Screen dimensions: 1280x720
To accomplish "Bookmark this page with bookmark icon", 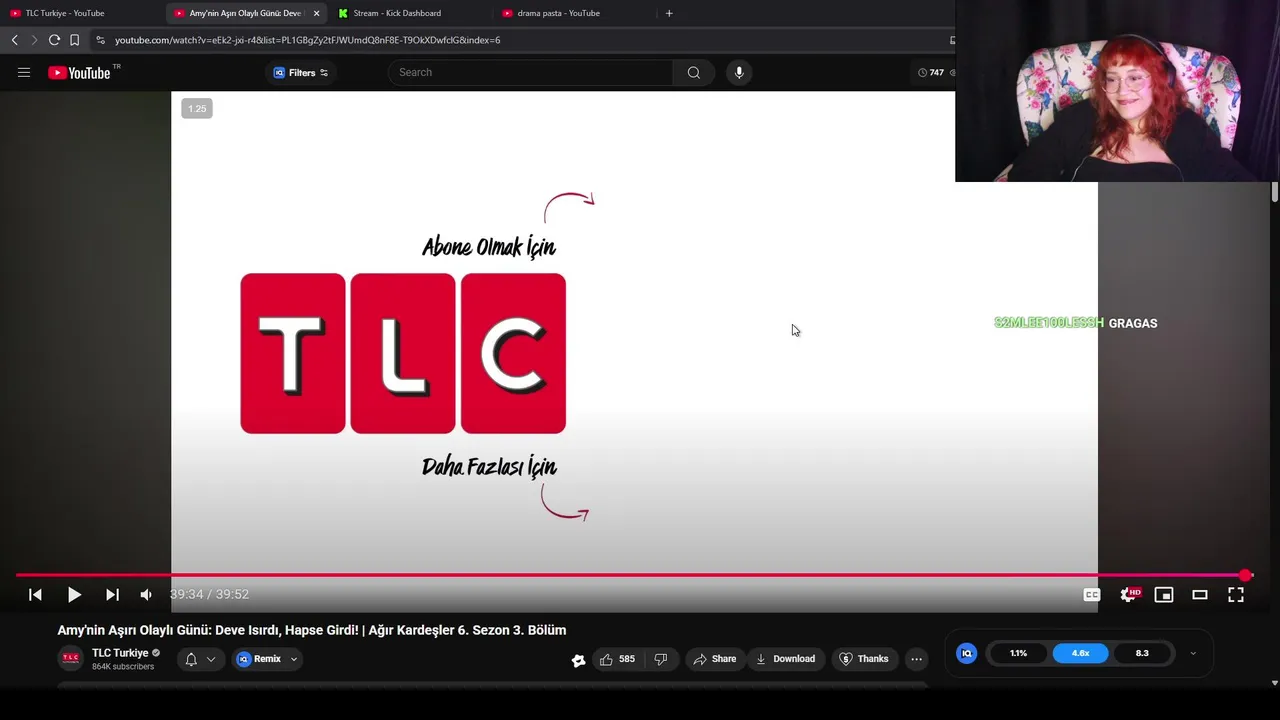I will 74,40.
